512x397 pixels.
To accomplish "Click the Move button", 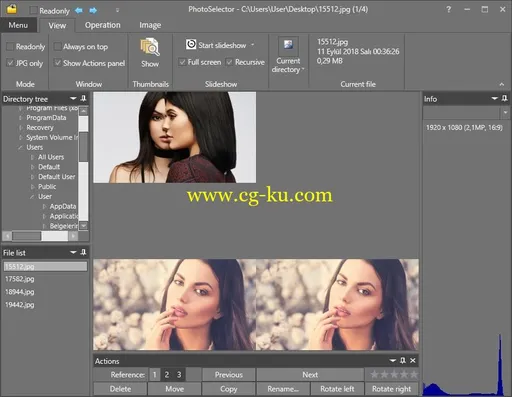I will pyautogui.click(x=174, y=389).
